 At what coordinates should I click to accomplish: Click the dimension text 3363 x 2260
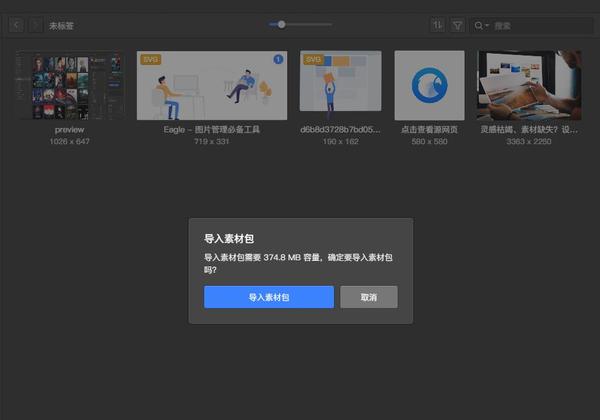pos(529,142)
